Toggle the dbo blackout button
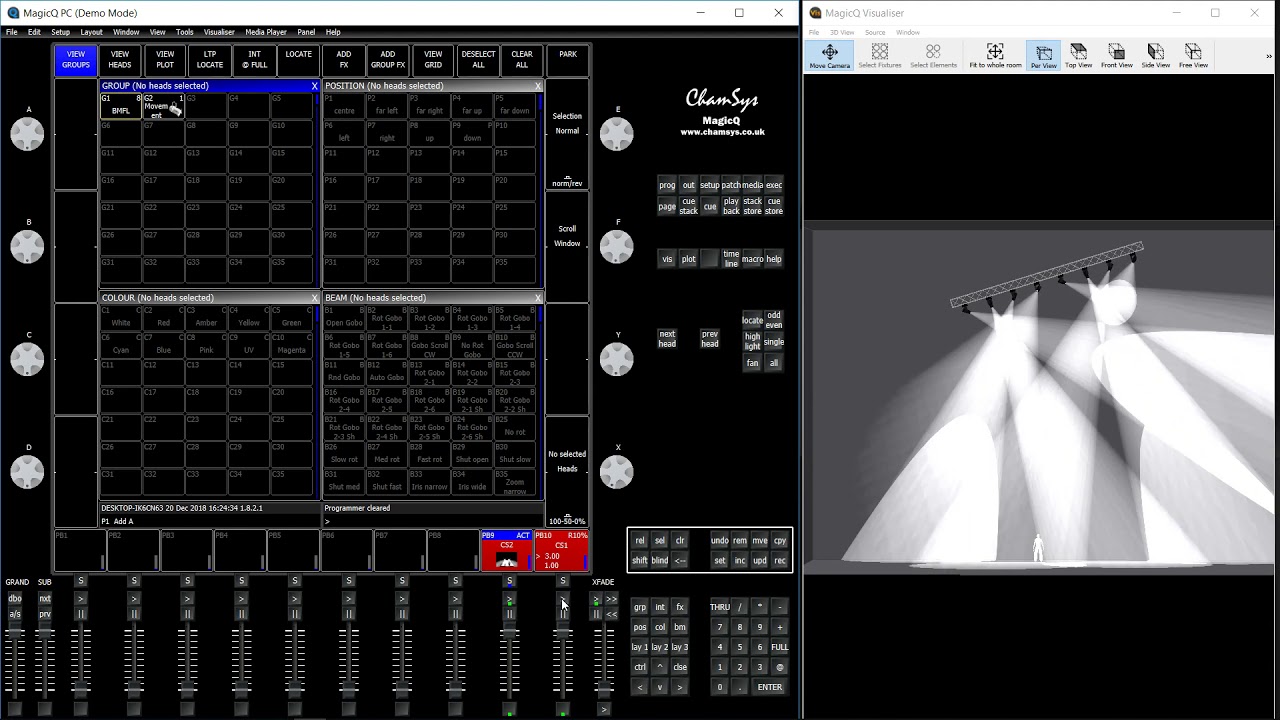This screenshot has width=1280, height=720. (x=15, y=599)
